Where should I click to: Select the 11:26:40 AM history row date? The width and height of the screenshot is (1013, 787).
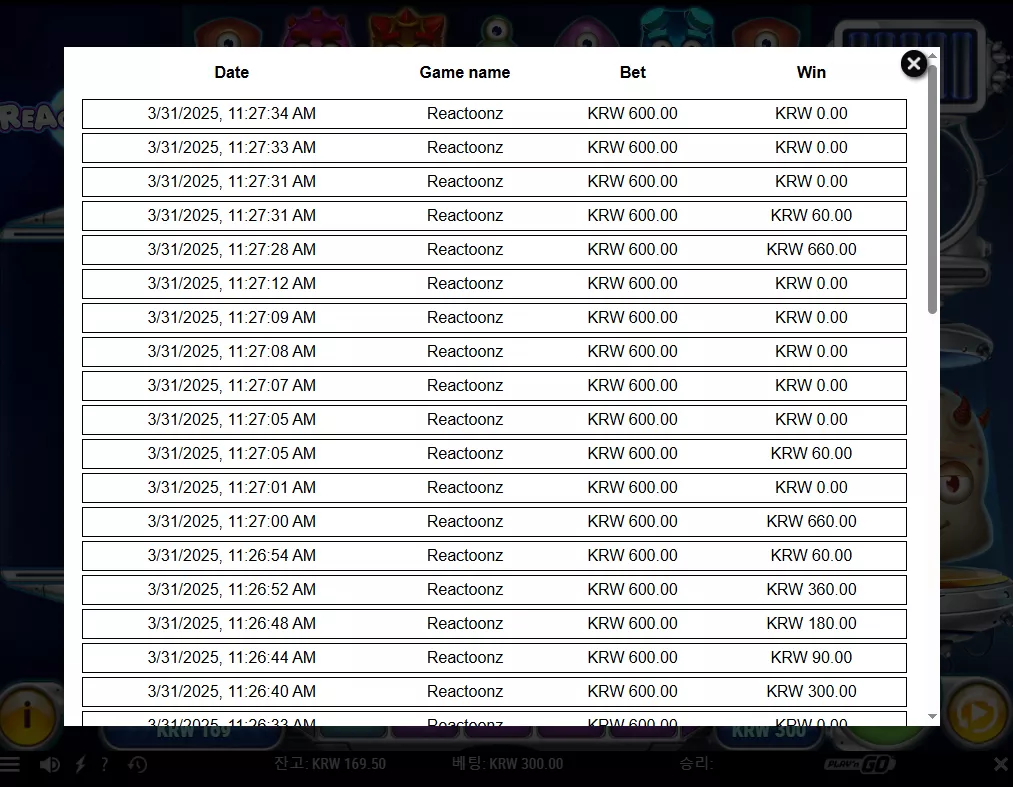tap(231, 691)
